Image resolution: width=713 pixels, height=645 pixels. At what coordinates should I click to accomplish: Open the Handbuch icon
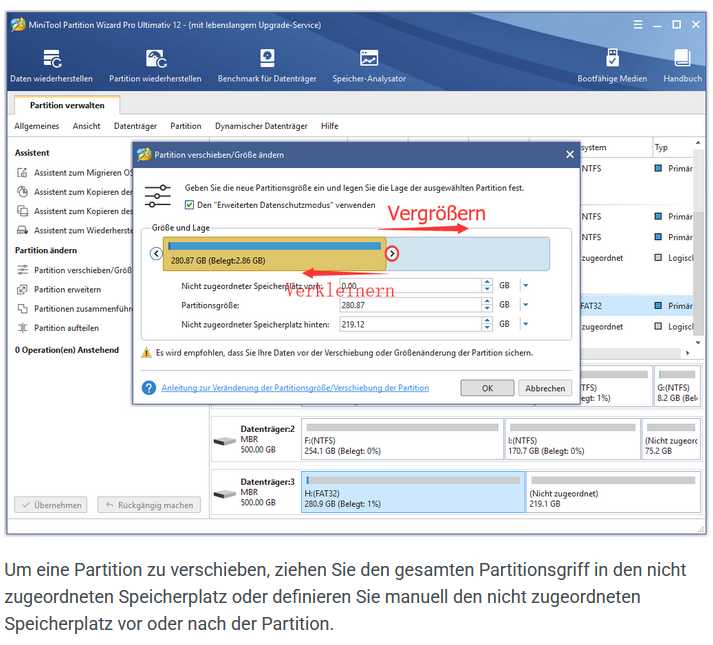(682, 58)
